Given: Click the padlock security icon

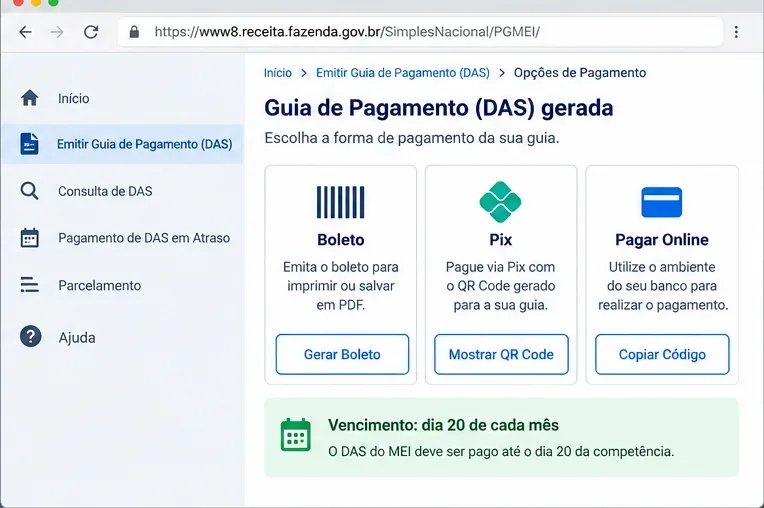Looking at the screenshot, I should (134, 32).
